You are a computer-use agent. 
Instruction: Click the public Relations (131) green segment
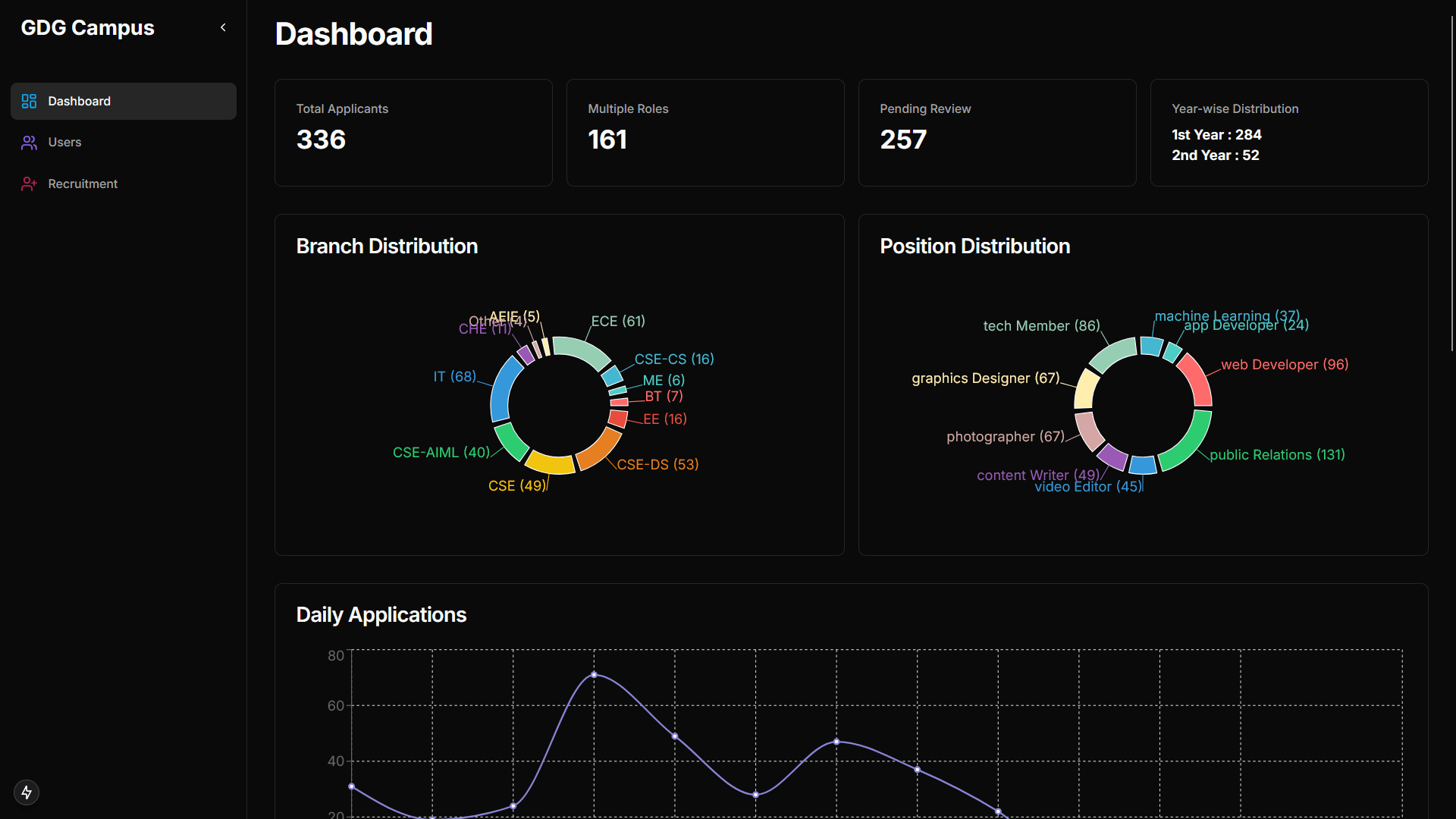[1190, 444]
